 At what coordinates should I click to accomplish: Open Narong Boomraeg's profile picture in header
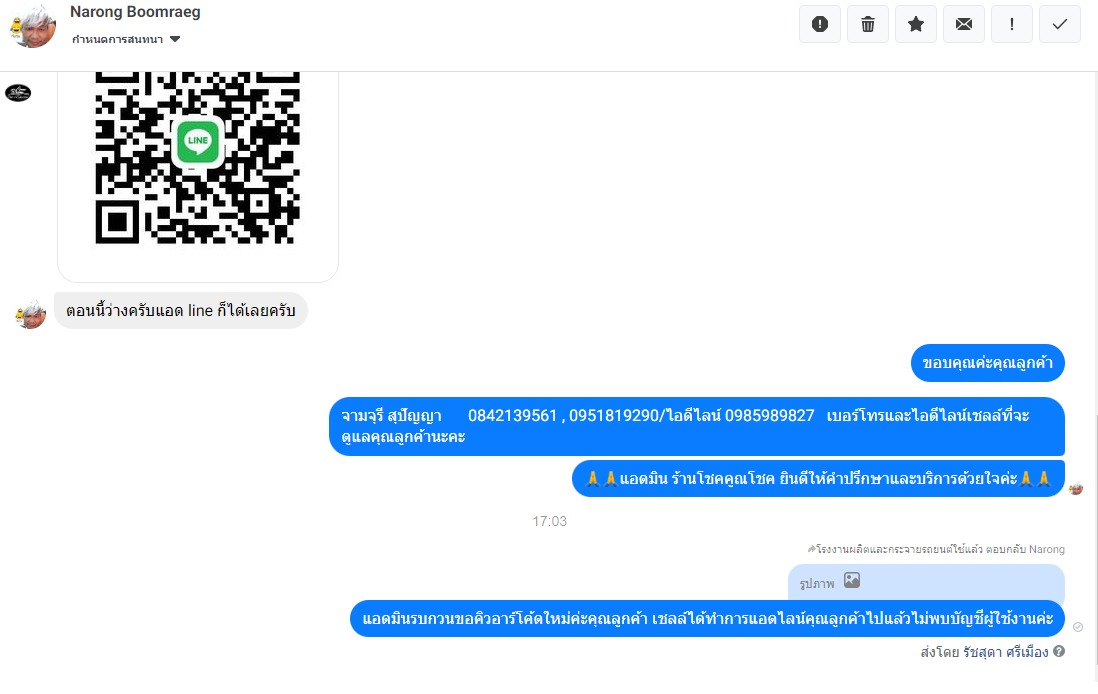pyautogui.click(x=32, y=26)
